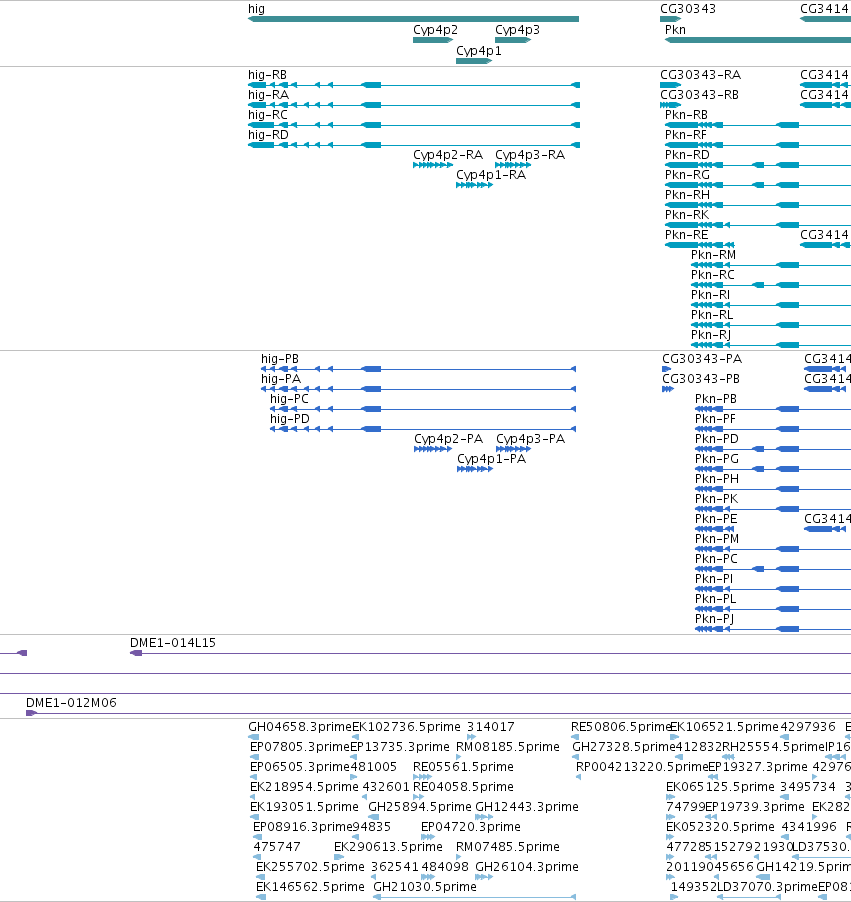Click the hig gene label
The width and height of the screenshot is (851, 902).
point(256,9)
